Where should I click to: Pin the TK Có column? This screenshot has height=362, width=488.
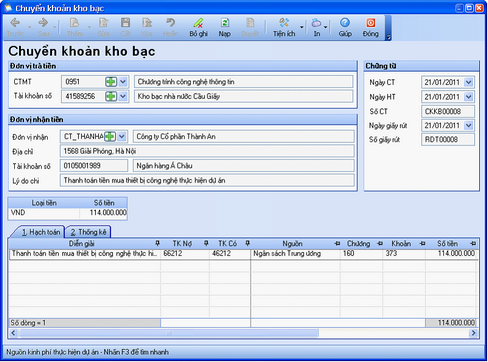247,244
